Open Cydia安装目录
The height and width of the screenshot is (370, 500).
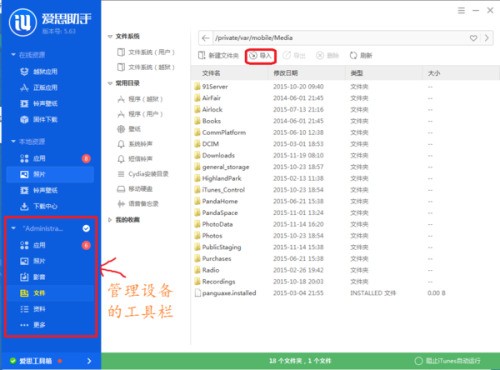(x=143, y=174)
